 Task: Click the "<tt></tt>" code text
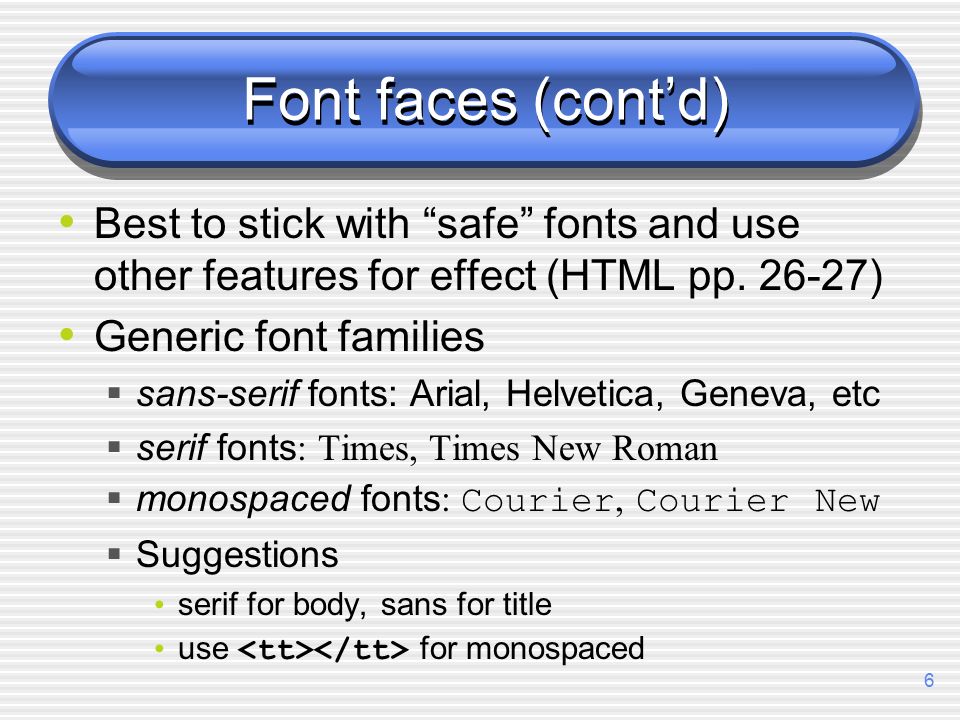pyautogui.click(x=323, y=649)
